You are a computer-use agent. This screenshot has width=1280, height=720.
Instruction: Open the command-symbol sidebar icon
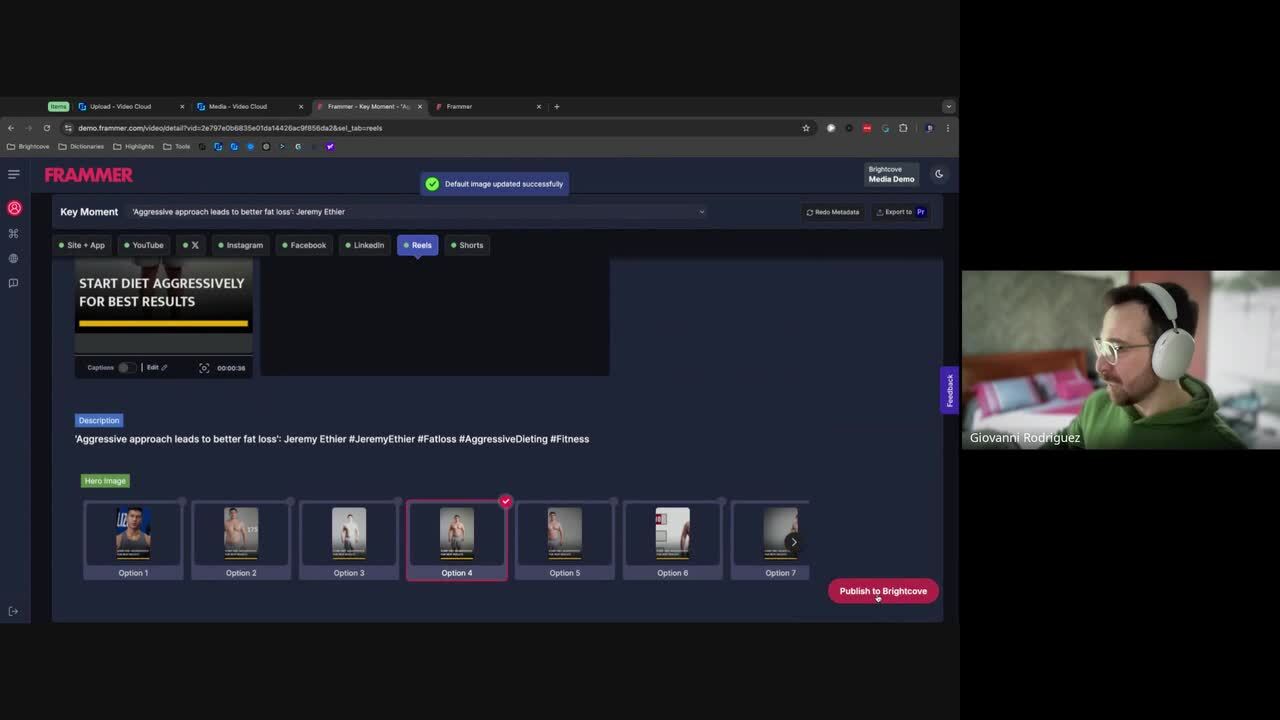13,233
